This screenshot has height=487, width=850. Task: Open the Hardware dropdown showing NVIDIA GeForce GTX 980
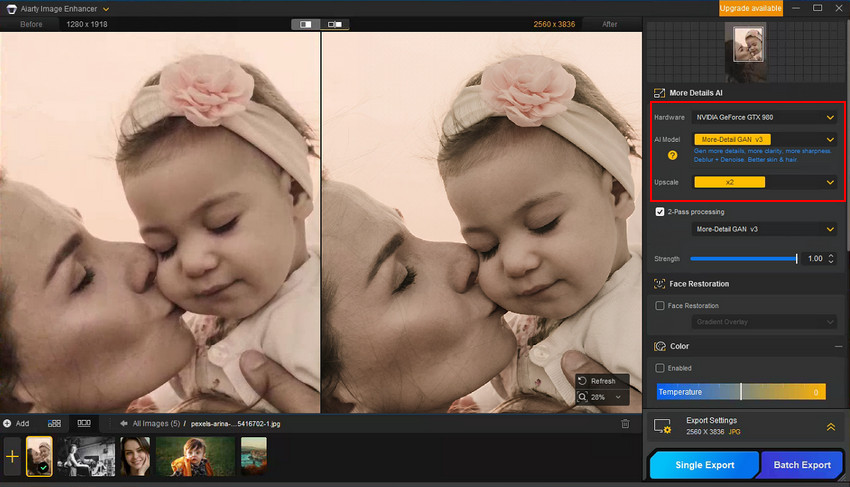coord(764,117)
